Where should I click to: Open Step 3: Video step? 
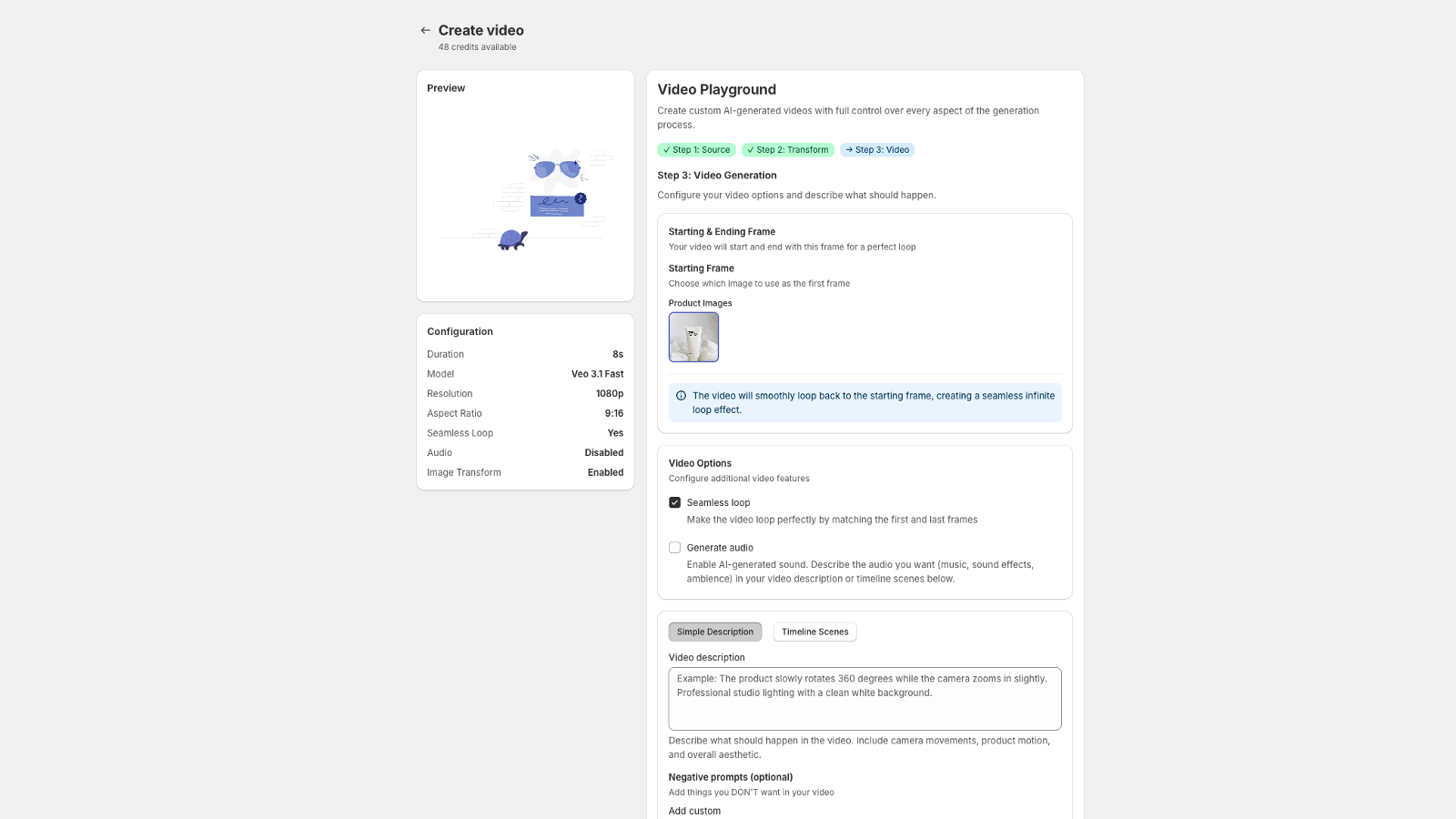tap(876, 149)
